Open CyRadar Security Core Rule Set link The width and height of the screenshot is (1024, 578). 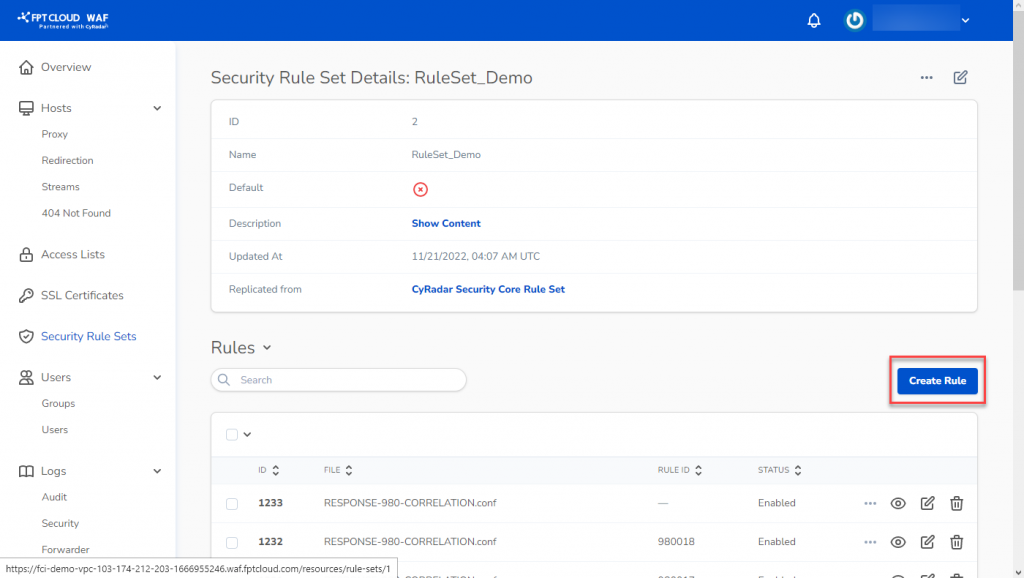click(x=488, y=289)
